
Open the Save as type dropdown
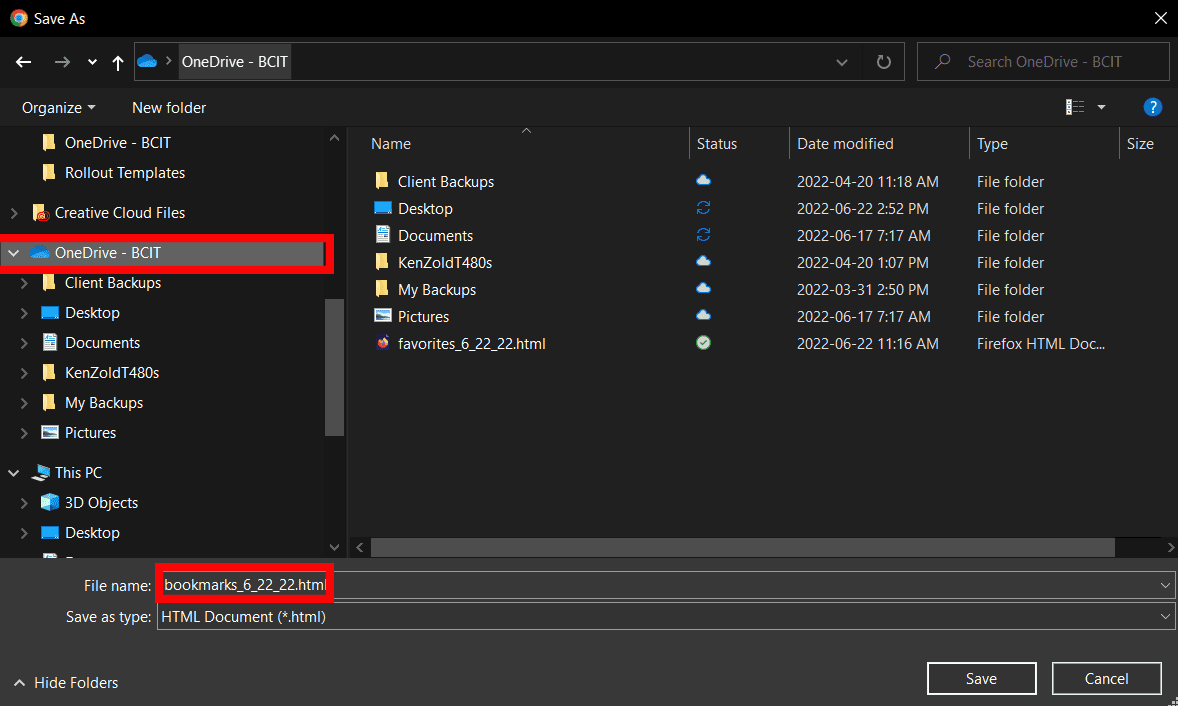point(665,617)
